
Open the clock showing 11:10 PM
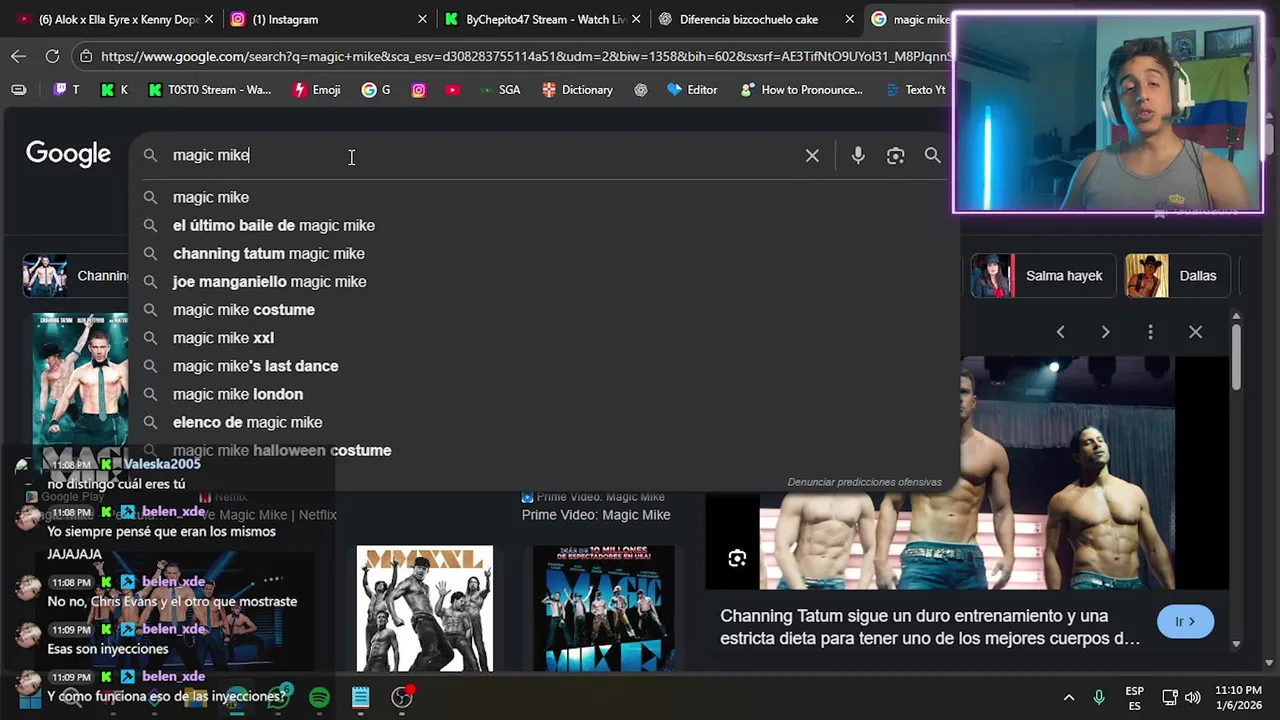click(1238, 697)
